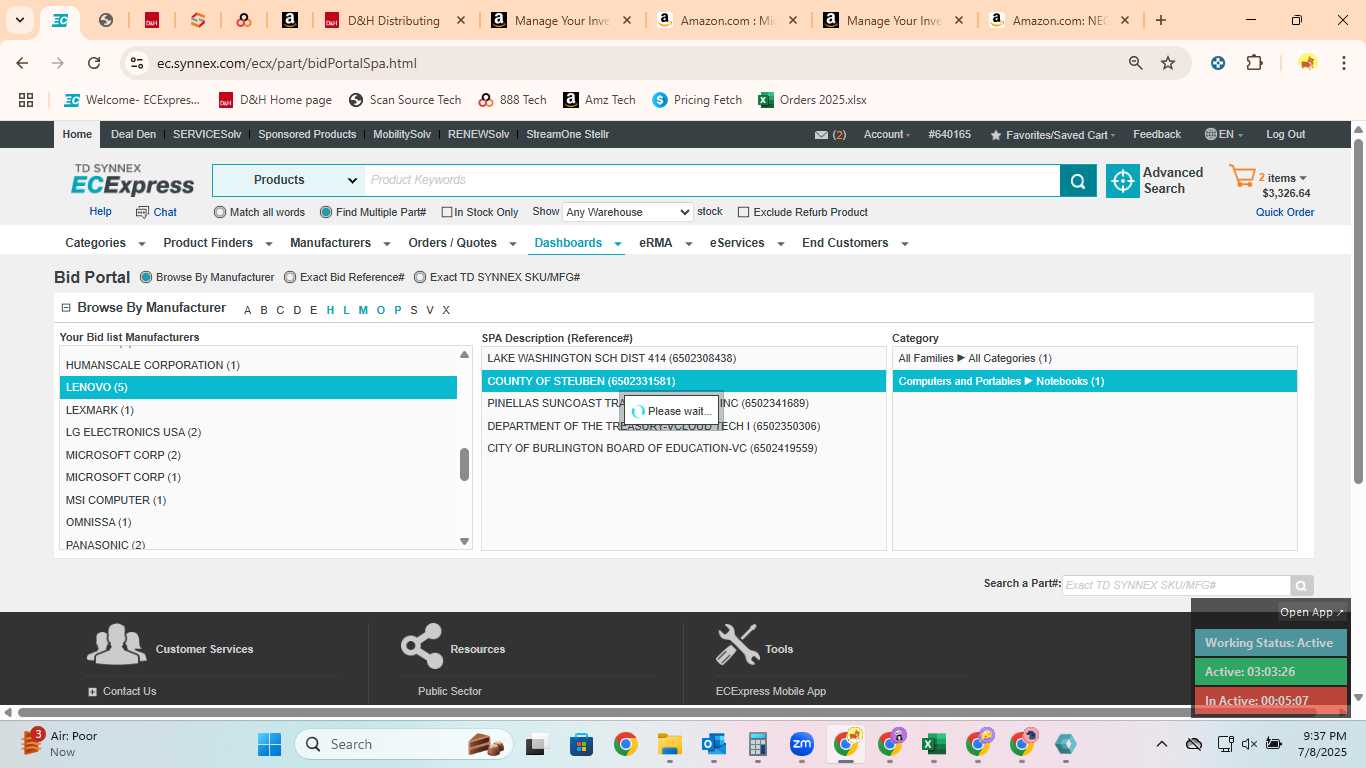This screenshot has height=768, width=1366.
Task: Select LAKE WASHINGTON SCH DIST 414 row
Action: [x=684, y=358]
